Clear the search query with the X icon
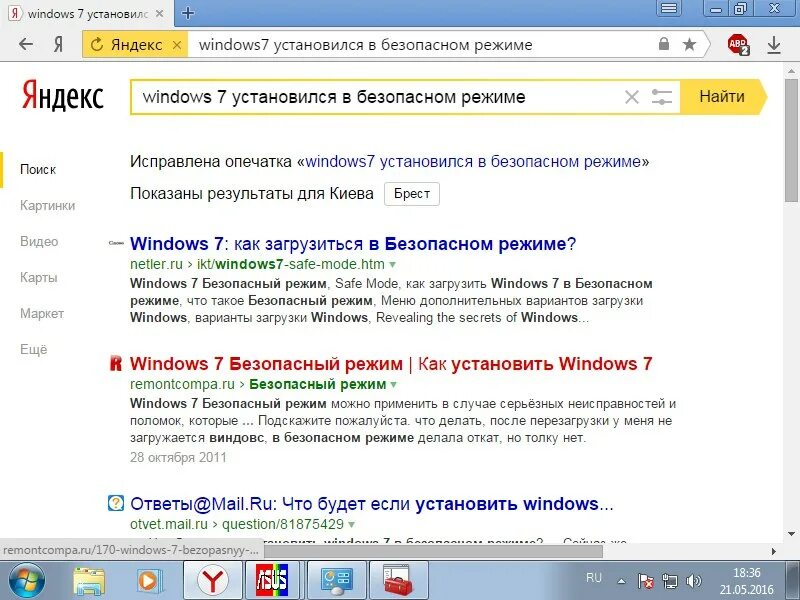 (x=632, y=97)
